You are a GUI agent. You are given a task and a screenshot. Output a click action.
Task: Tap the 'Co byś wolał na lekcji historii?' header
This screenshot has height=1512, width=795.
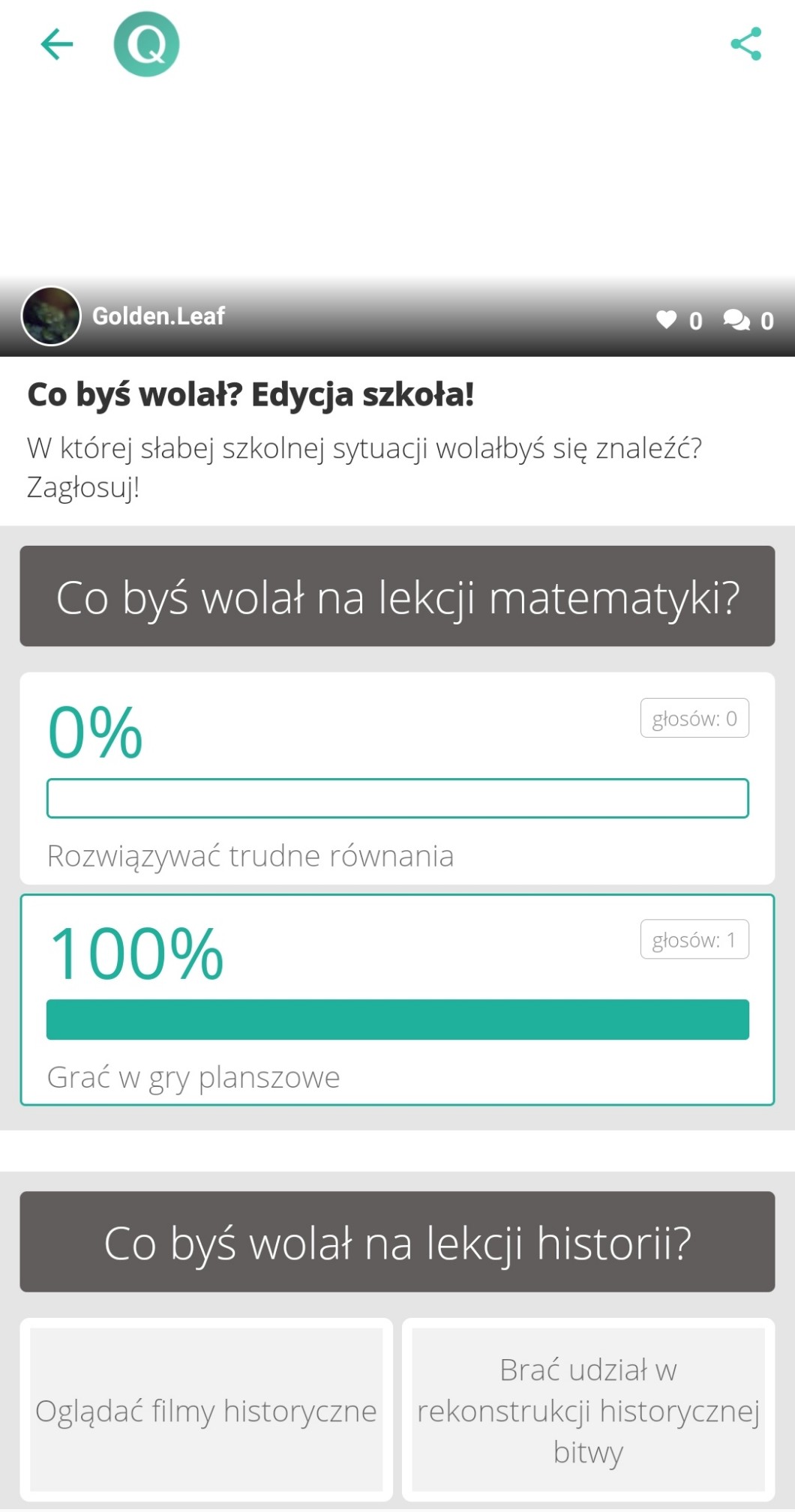397,1242
